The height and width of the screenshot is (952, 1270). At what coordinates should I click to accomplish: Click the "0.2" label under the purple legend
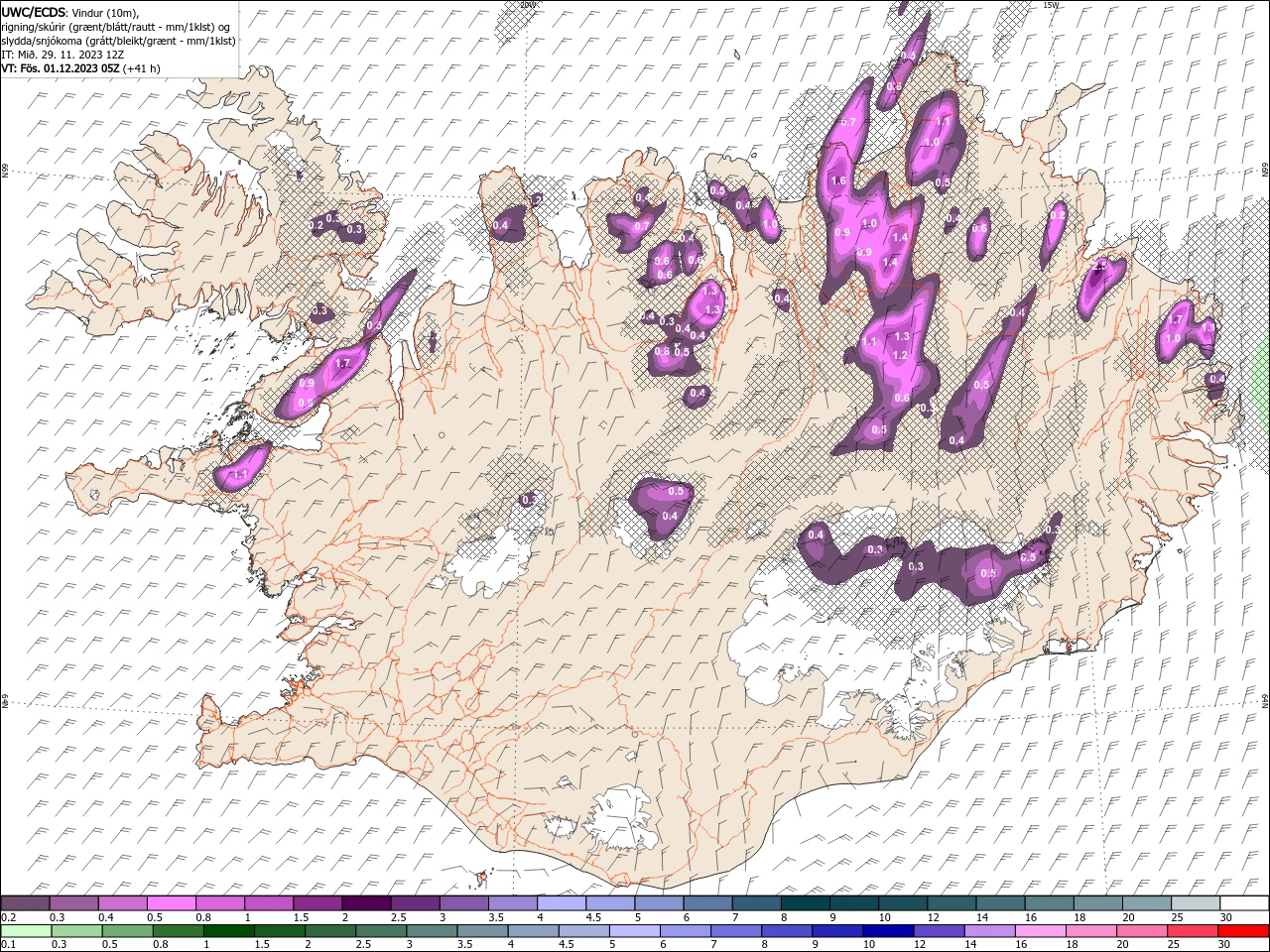[8, 917]
